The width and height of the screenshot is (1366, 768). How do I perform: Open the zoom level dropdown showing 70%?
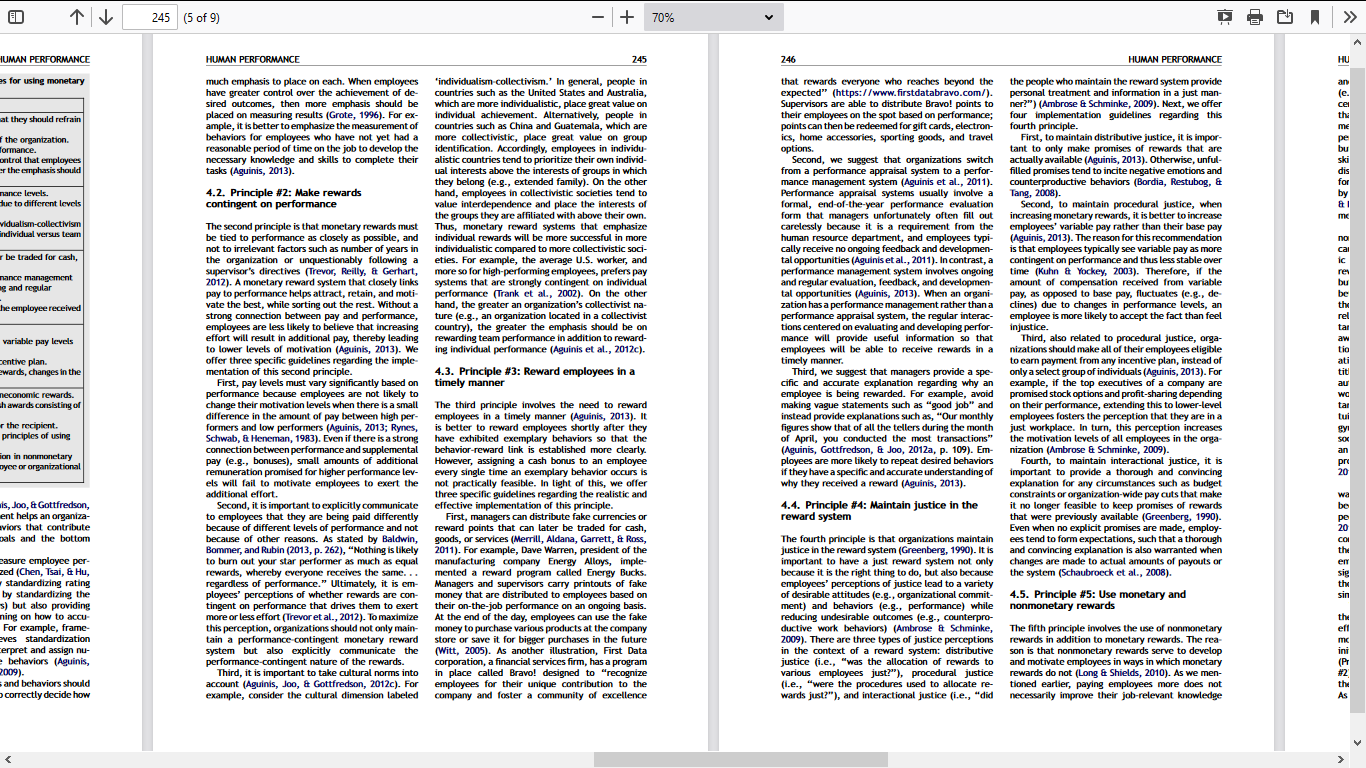coord(712,16)
